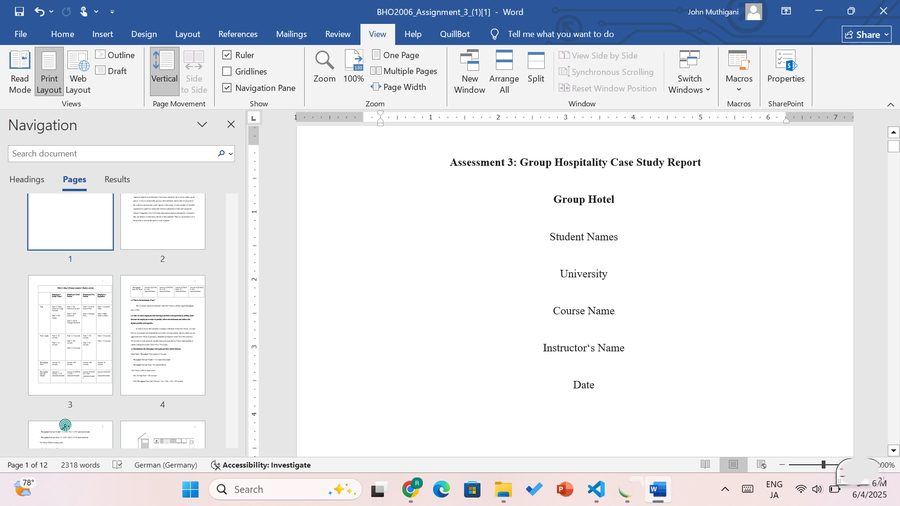Open the QuillBot ribbon tab
This screenshot has width=900, height=506.
point(455,34)
